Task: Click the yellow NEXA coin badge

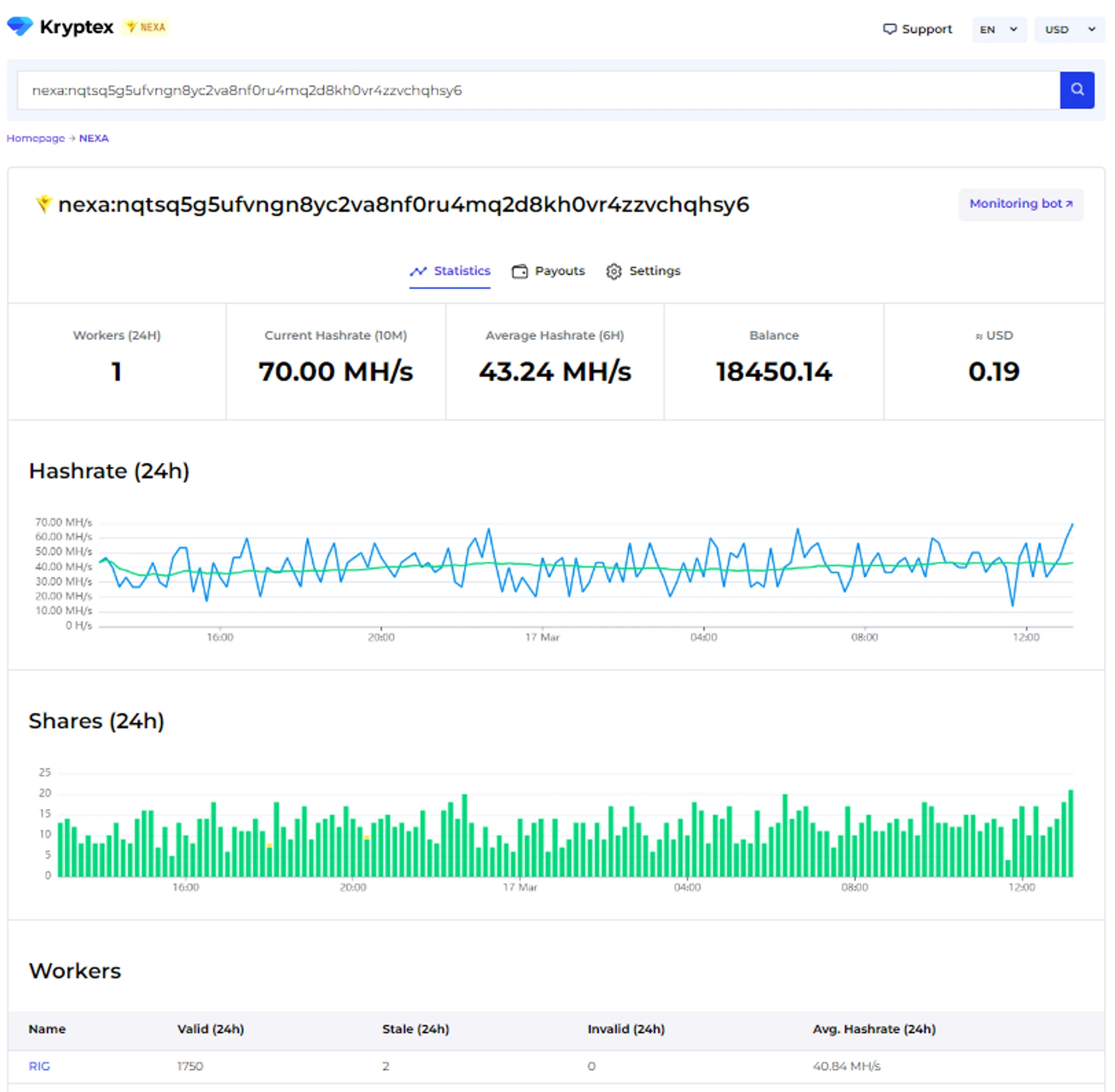Action: (x=146, y=27)
